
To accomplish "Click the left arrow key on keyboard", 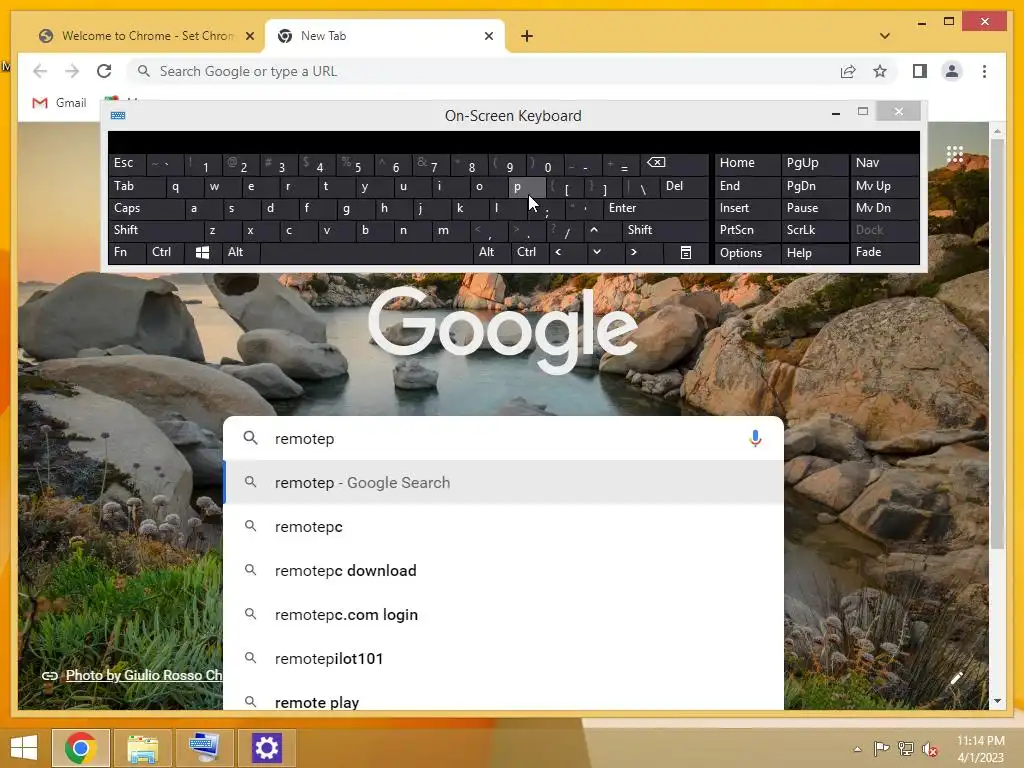I will pyautogui.click(x=568, y=253).
